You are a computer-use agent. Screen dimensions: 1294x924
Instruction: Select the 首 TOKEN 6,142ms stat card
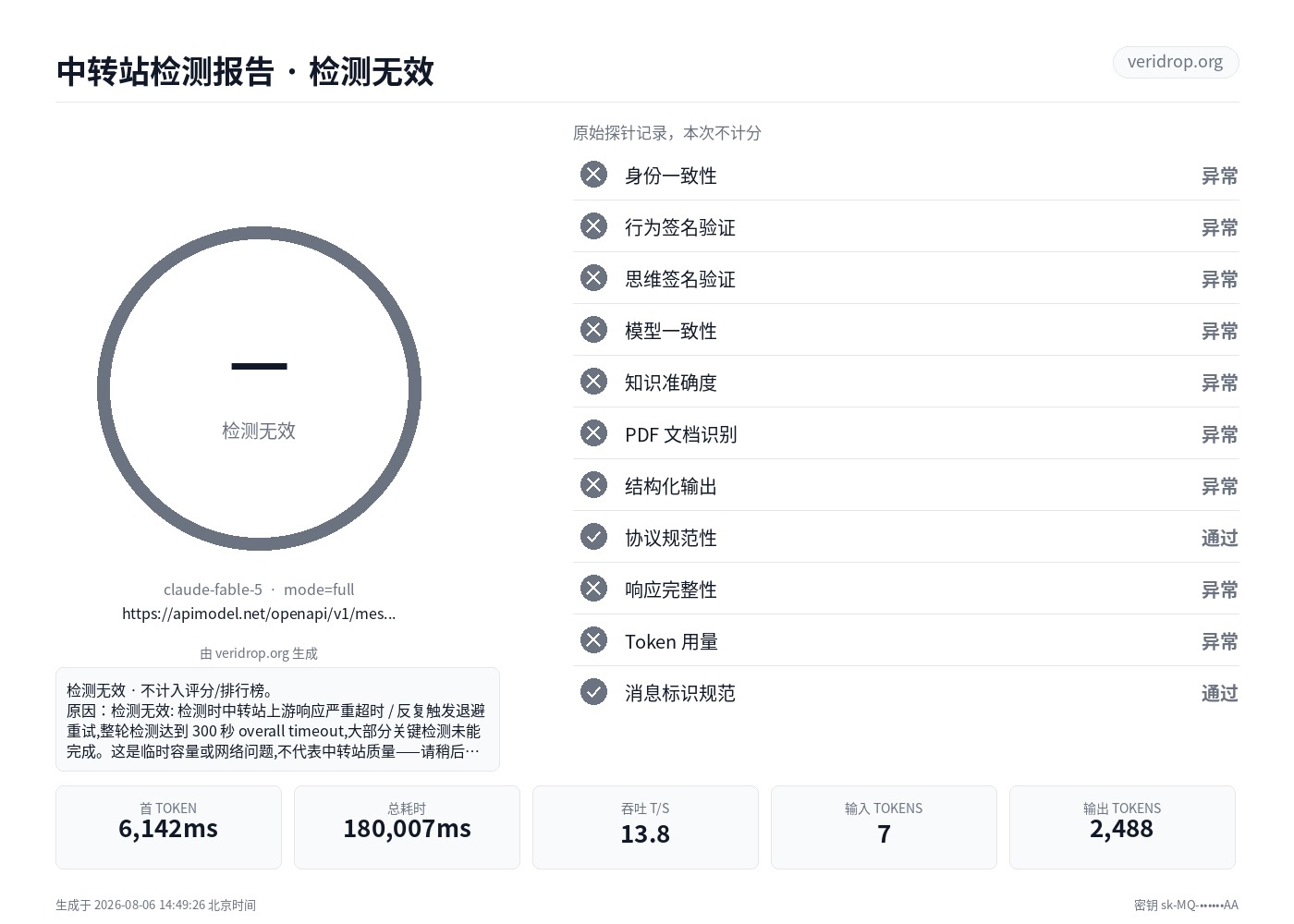click(x=168, y=827)
